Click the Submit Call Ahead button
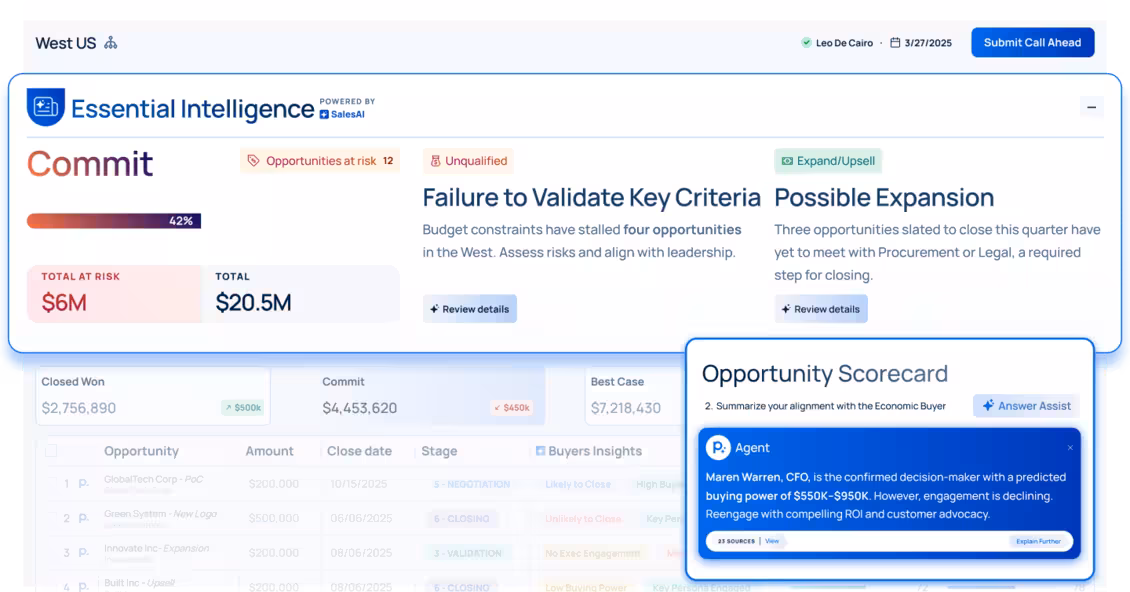This screenshot has height=592, width=1130. 1032,43
